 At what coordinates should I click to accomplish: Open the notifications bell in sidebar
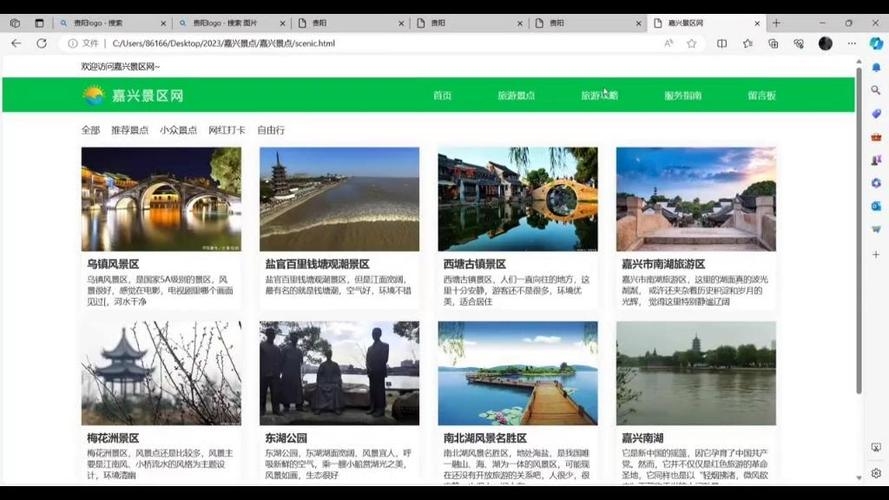pos(876,67)
